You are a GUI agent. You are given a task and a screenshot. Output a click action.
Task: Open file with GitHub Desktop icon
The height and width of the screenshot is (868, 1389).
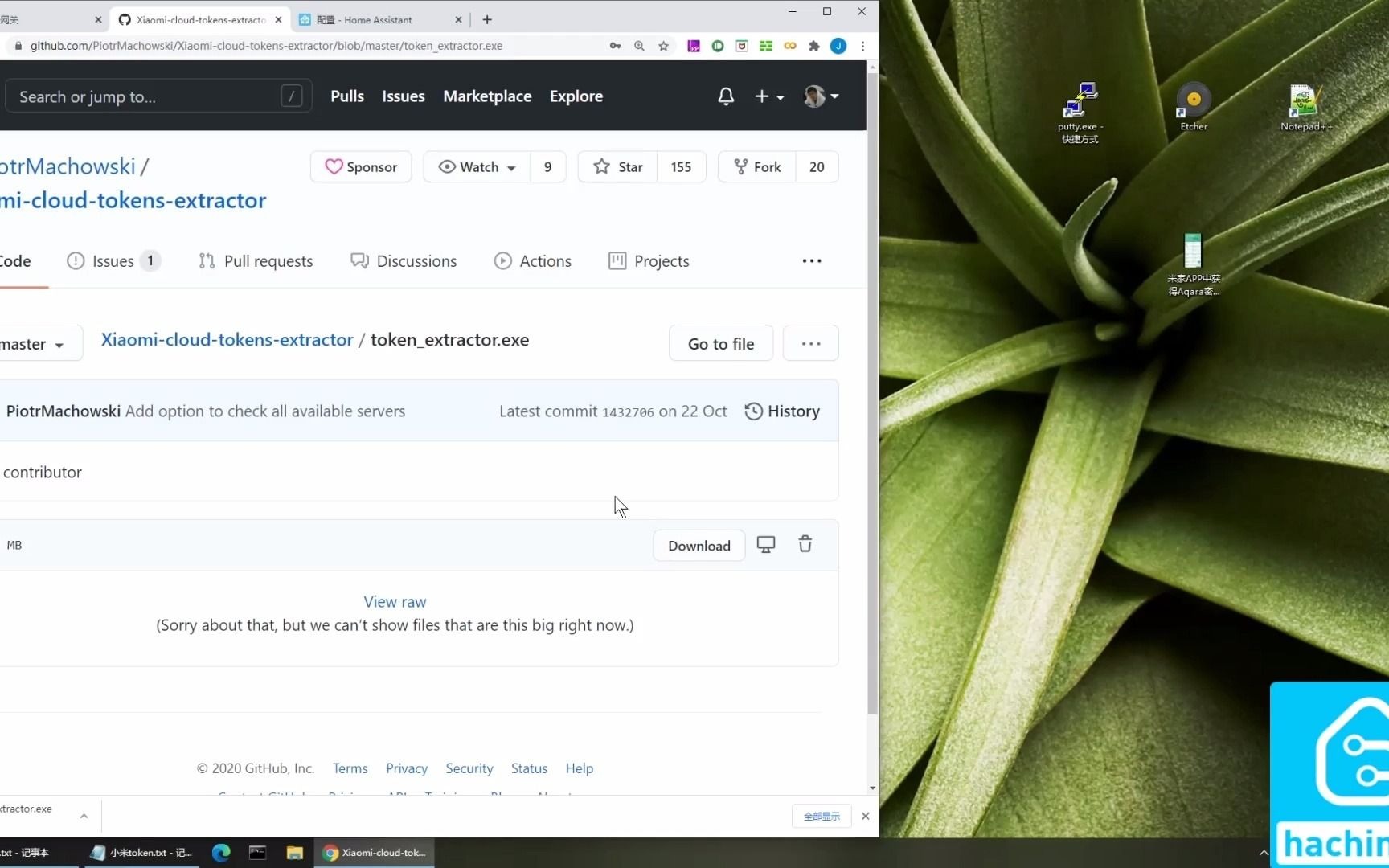click(766, 545)
